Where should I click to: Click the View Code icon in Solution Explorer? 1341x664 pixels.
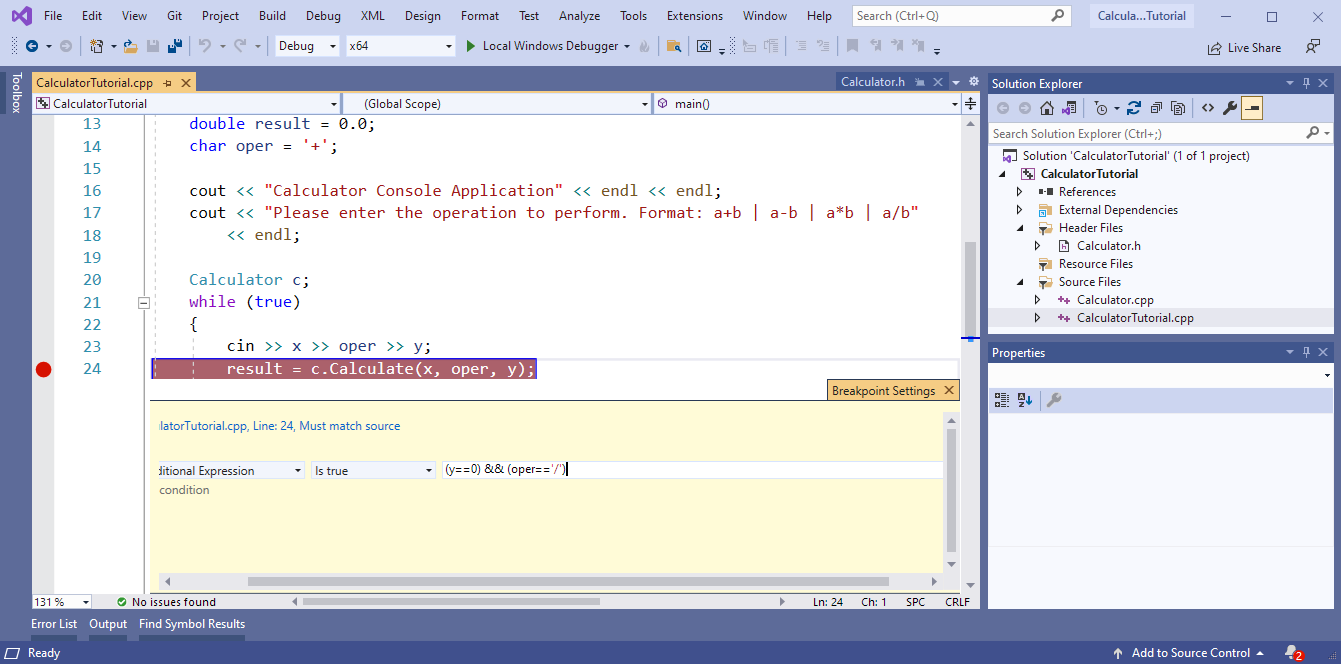(x=1207, y=108)
